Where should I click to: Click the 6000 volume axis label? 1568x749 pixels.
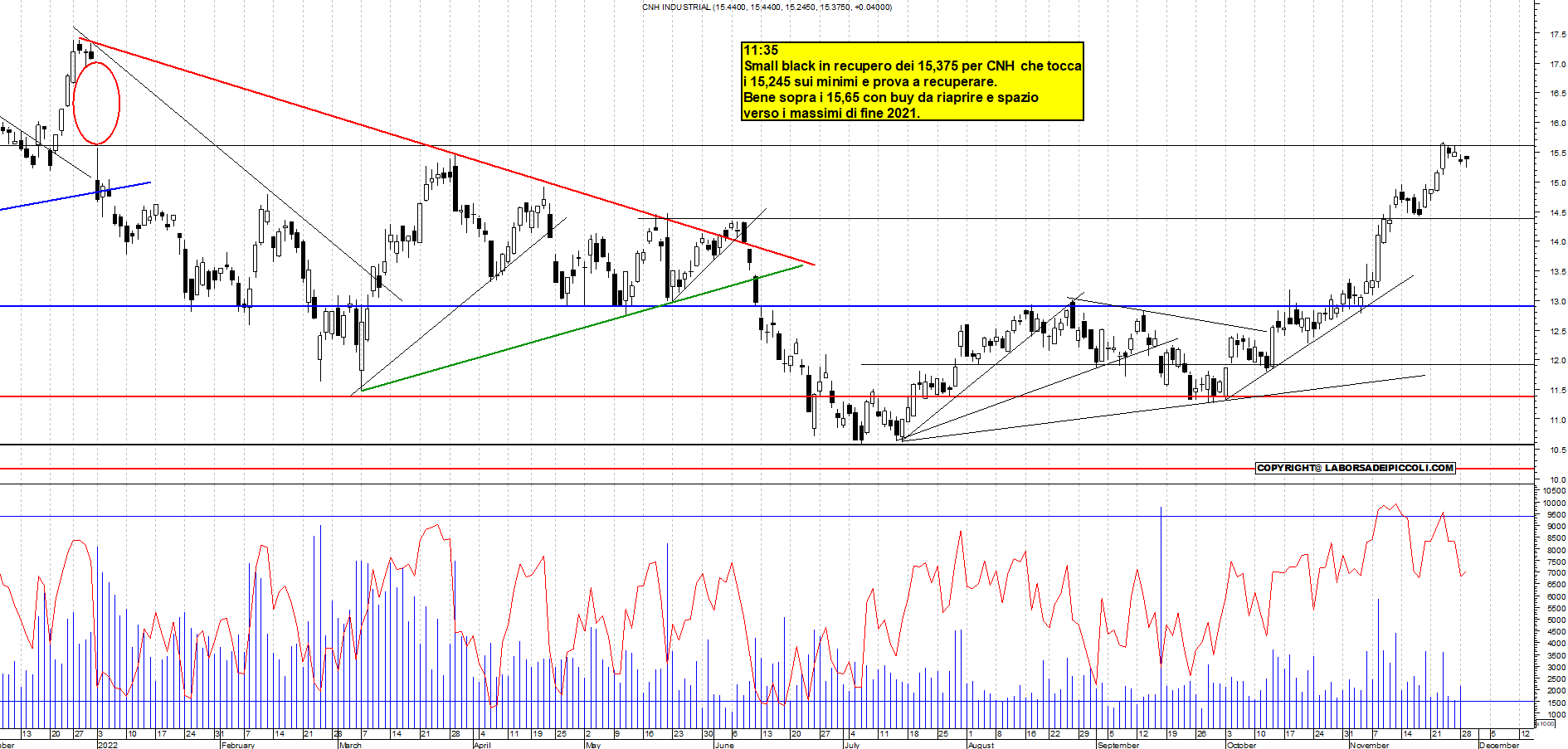1556,596
